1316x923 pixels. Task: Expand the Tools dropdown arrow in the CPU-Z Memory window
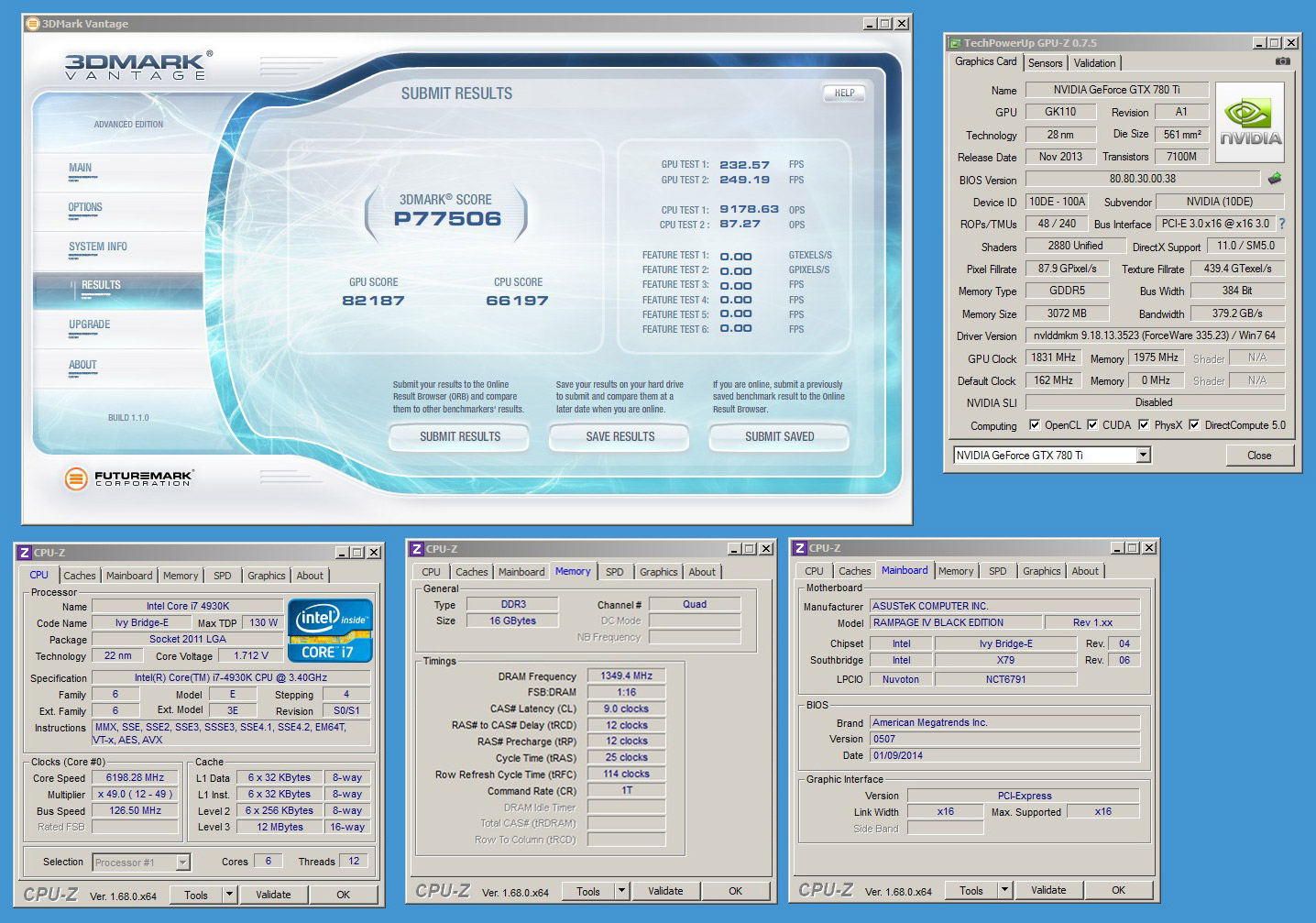(x=622, y=890)
